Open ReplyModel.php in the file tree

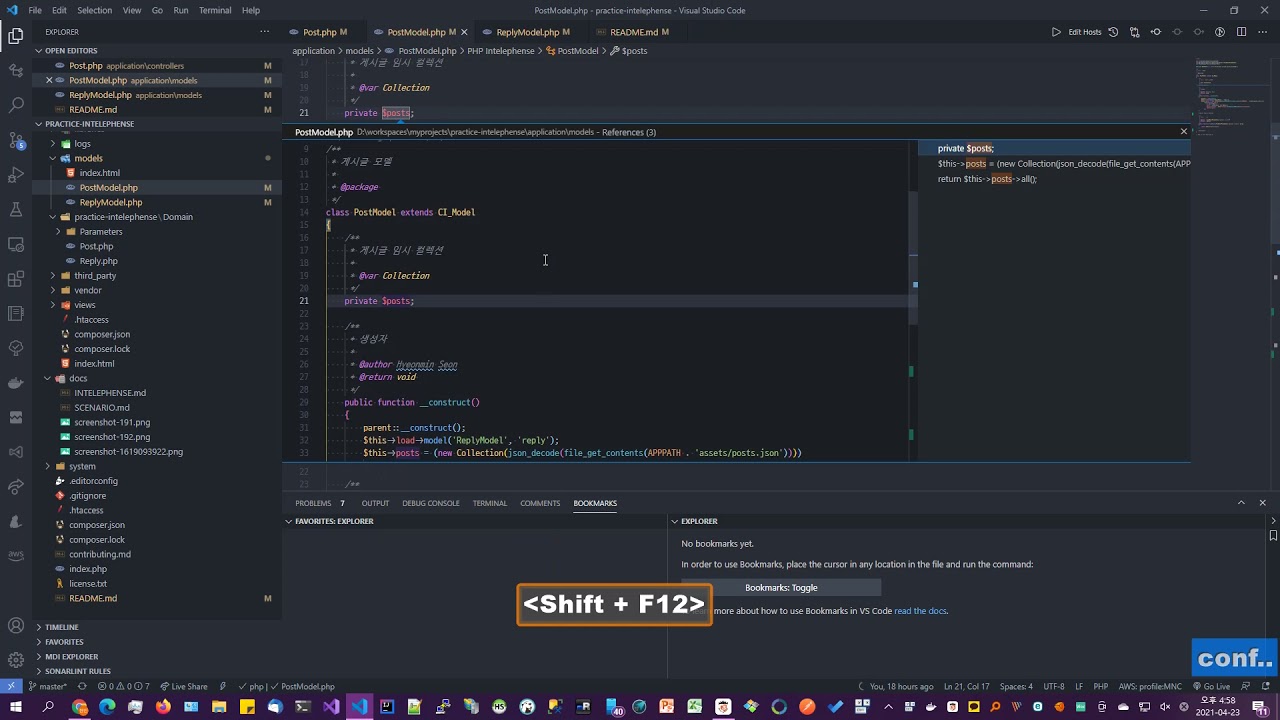(111, 202)
